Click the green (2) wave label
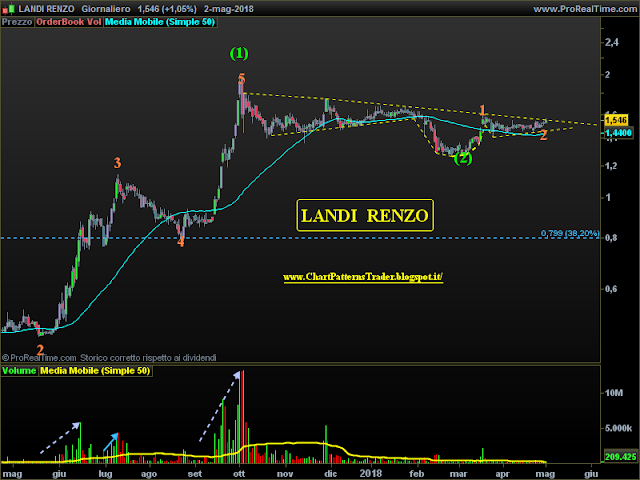Image resolution: width=640 pixels, height=480 pixels. (463, 158)
